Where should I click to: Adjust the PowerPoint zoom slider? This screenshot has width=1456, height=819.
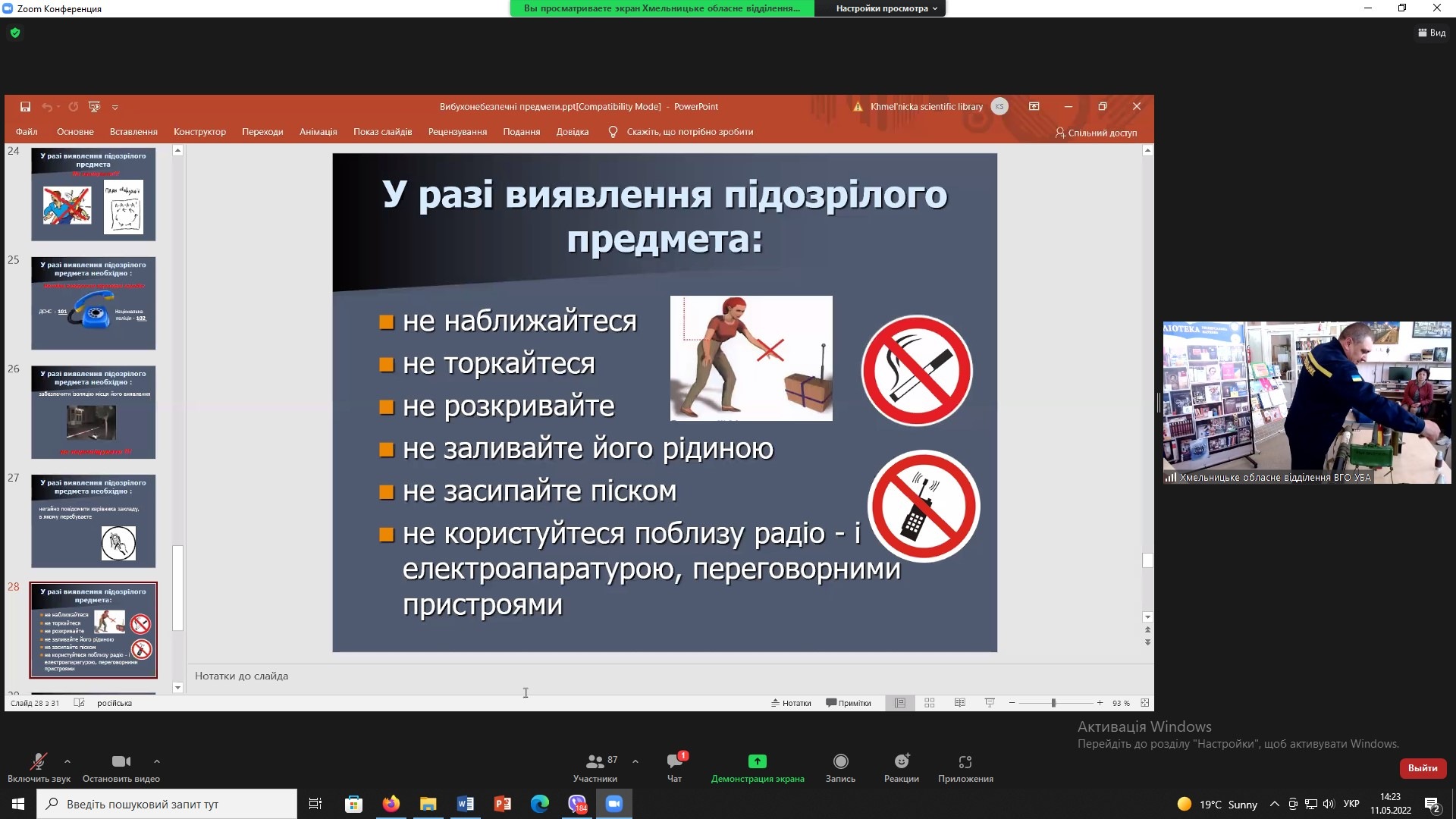click(x=1053, y=703)
